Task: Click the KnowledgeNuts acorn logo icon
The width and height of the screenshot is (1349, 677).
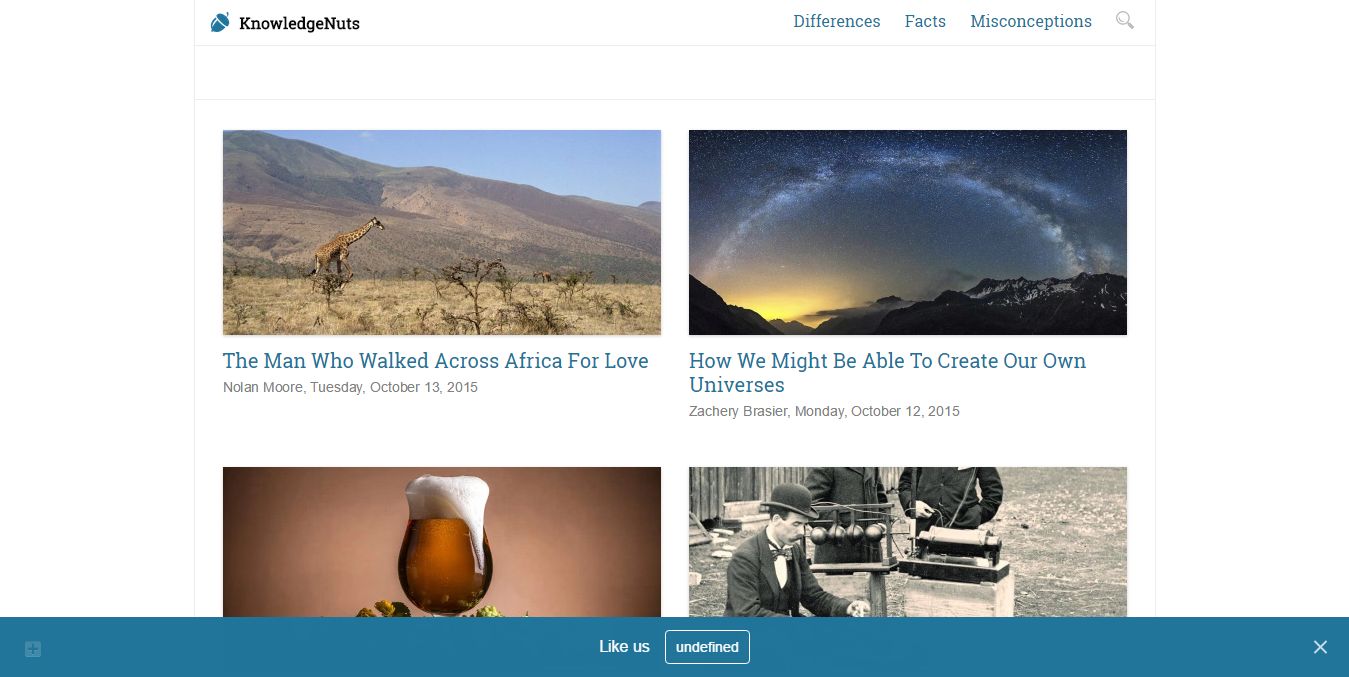Action: click(x=220, y=22)
